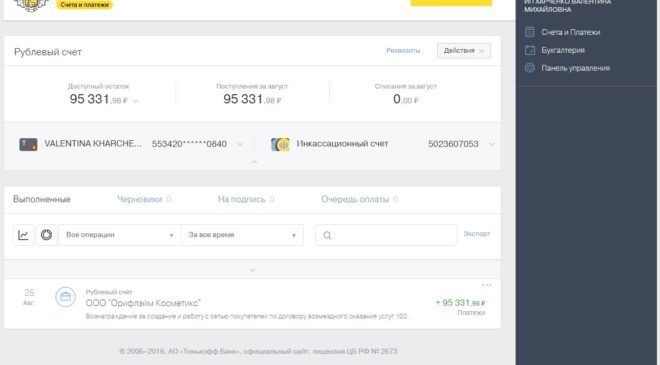
Task: Expand the filters with the down chevron
Action: coord(252,270)
